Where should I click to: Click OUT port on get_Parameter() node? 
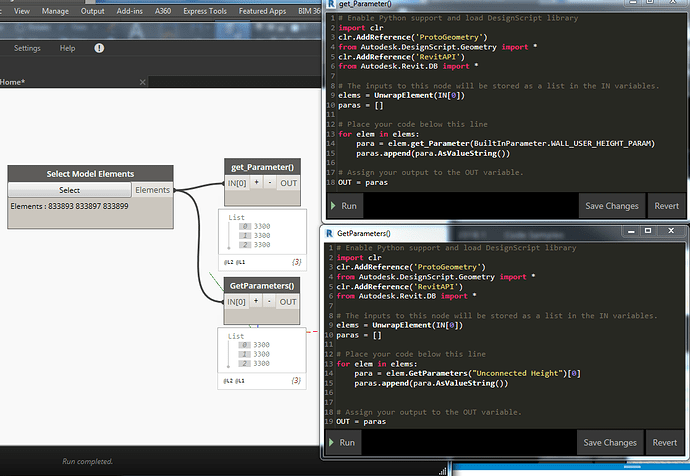click(288, 183)
